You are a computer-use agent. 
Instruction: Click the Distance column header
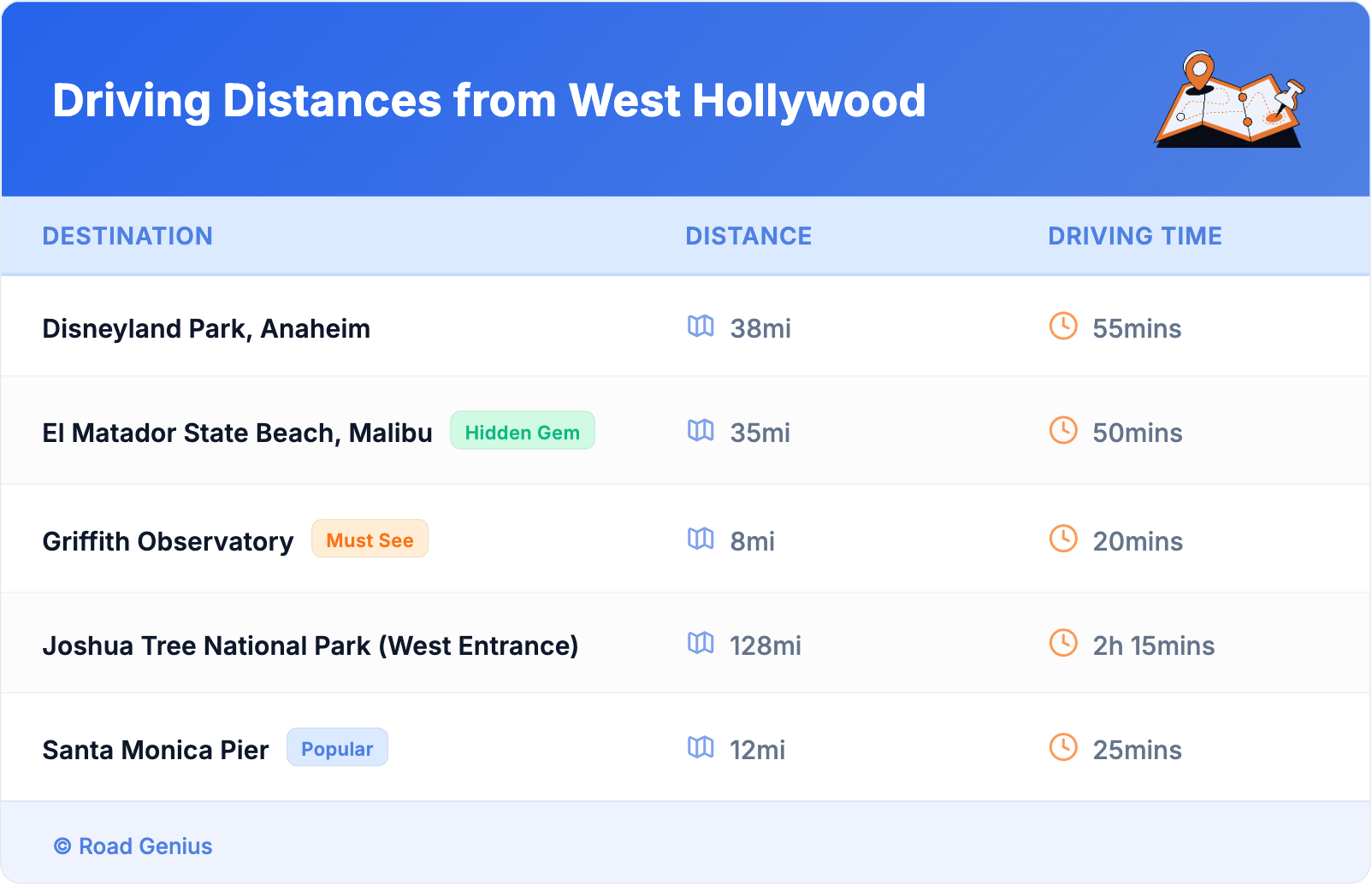(748, 236)
